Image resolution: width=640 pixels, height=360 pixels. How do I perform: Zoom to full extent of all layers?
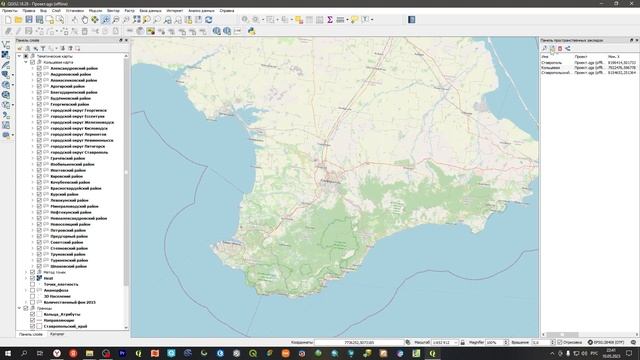click(x=136, y=20)
